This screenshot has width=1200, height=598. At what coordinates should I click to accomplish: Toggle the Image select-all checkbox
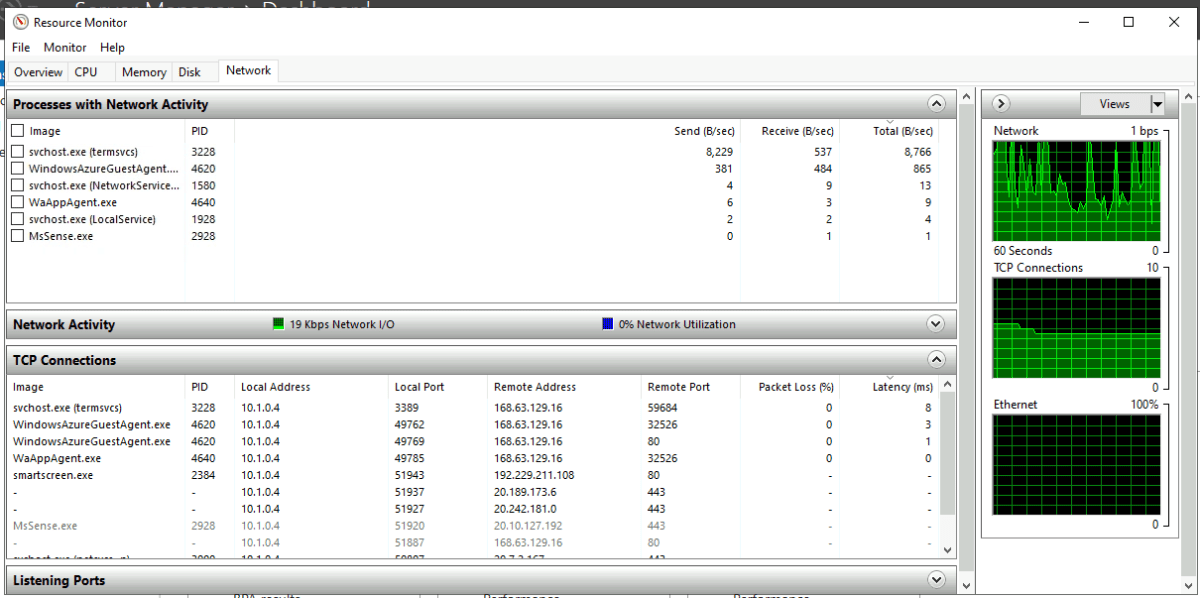point(18,131)
